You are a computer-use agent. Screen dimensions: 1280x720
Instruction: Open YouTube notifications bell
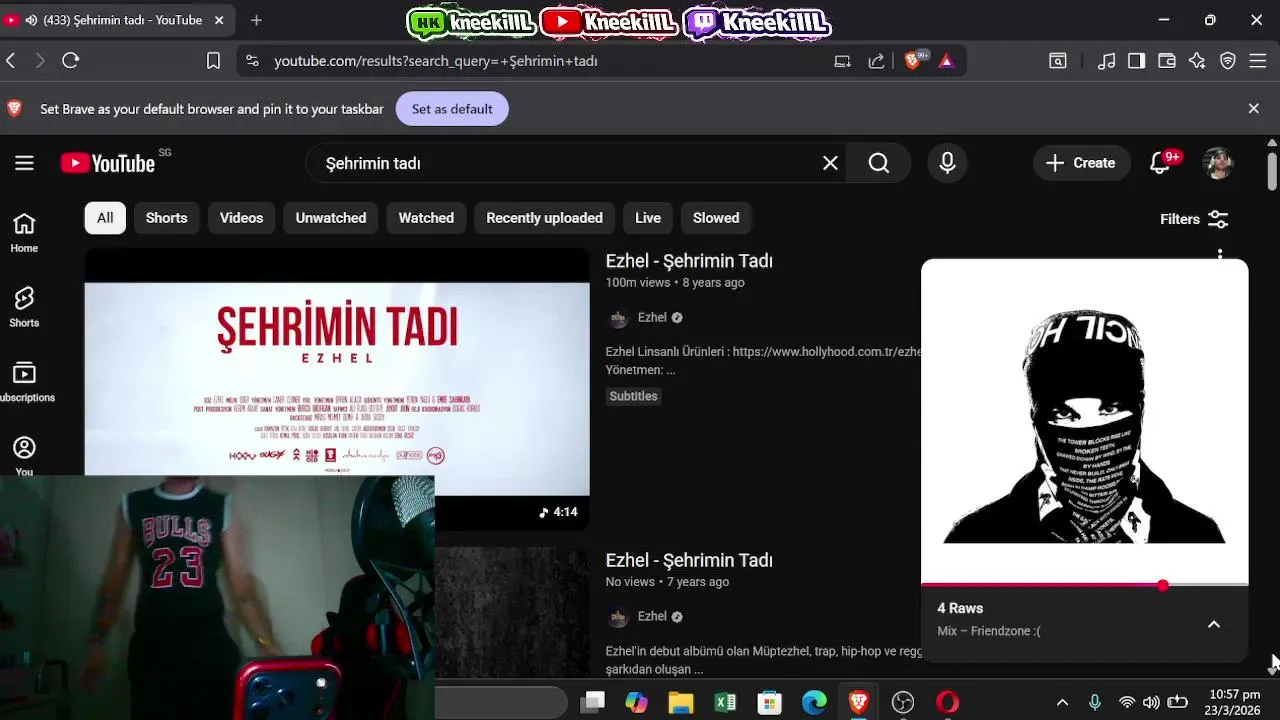tap(1160, 163)
